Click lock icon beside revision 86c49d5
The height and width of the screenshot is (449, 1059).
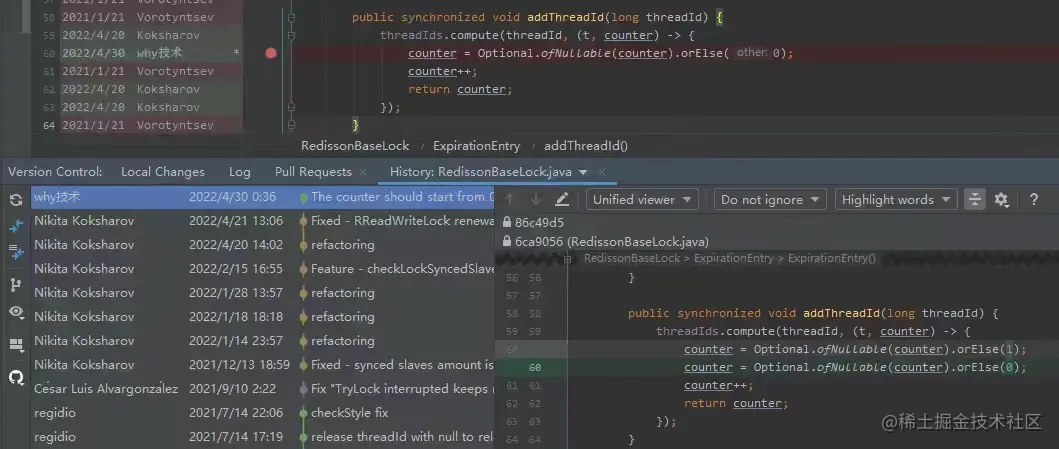[x=507, y=222]
